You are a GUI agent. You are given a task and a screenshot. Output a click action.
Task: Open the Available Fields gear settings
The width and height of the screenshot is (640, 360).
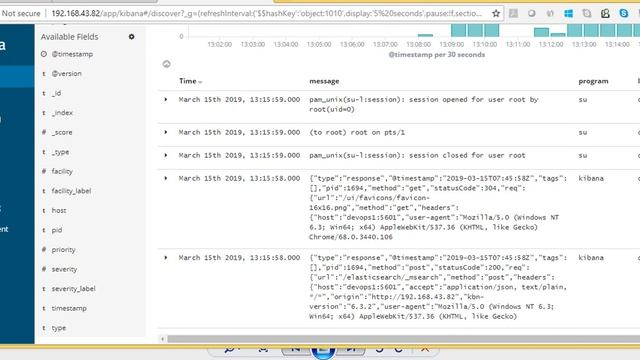click(131, 37)
